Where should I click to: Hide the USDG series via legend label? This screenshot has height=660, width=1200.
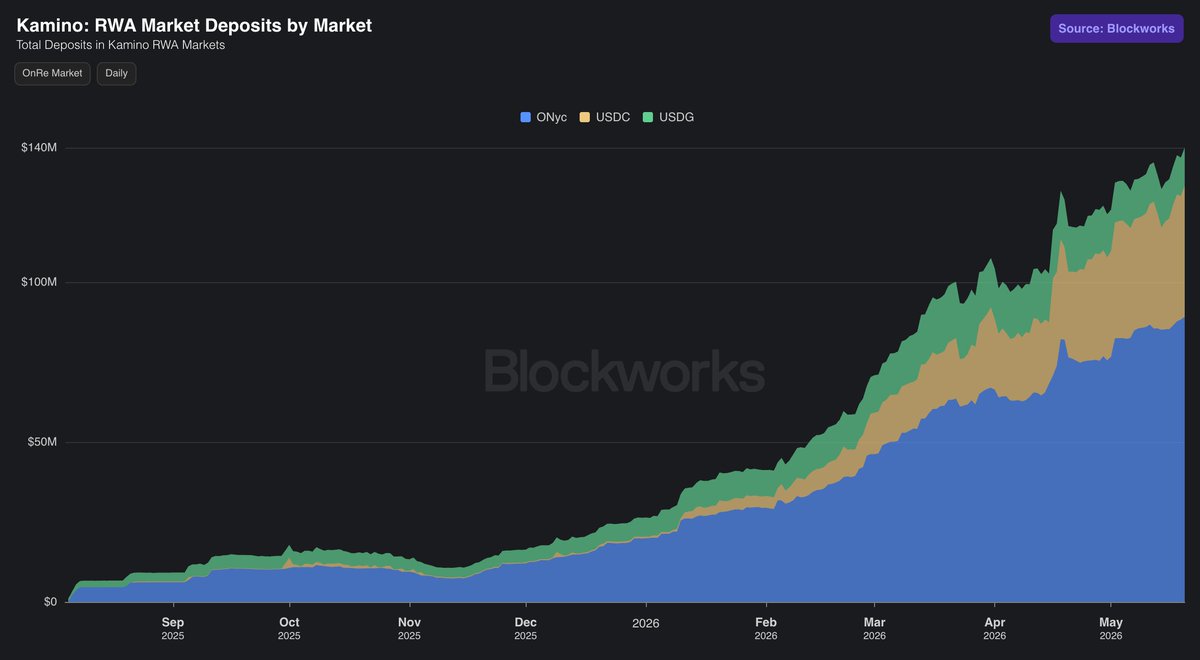point(677,117)
